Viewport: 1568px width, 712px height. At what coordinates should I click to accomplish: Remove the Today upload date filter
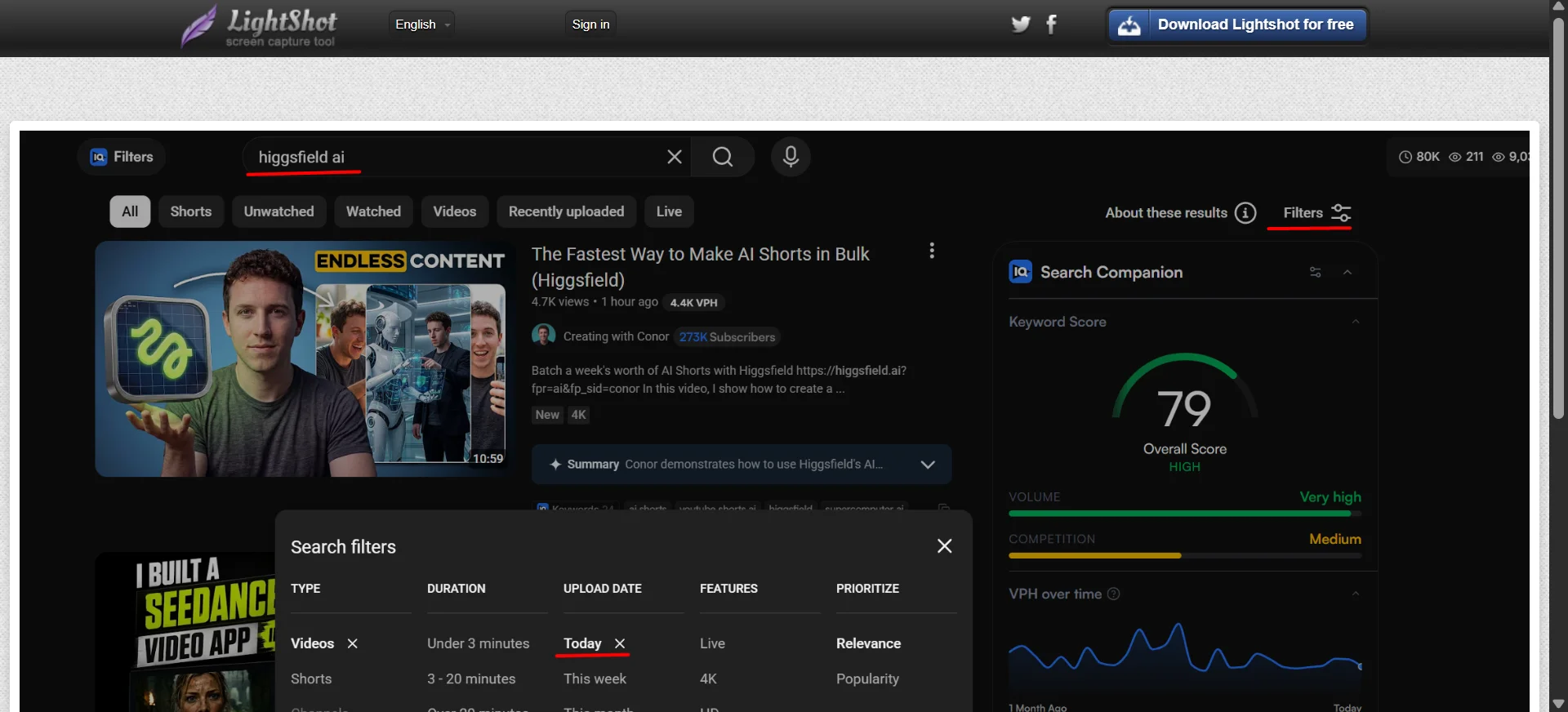620,643
